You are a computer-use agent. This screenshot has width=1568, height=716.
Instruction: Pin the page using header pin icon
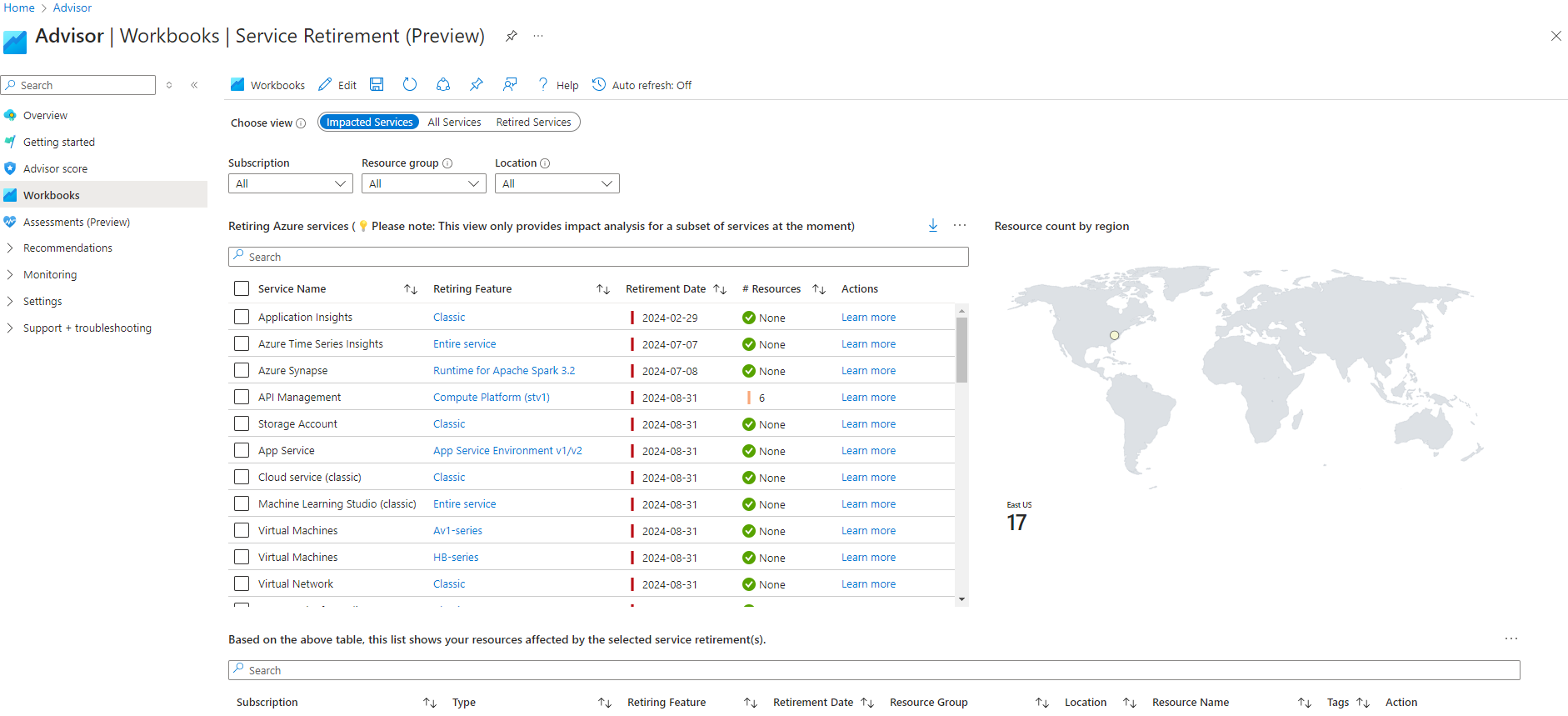click(x=512, y=36)
